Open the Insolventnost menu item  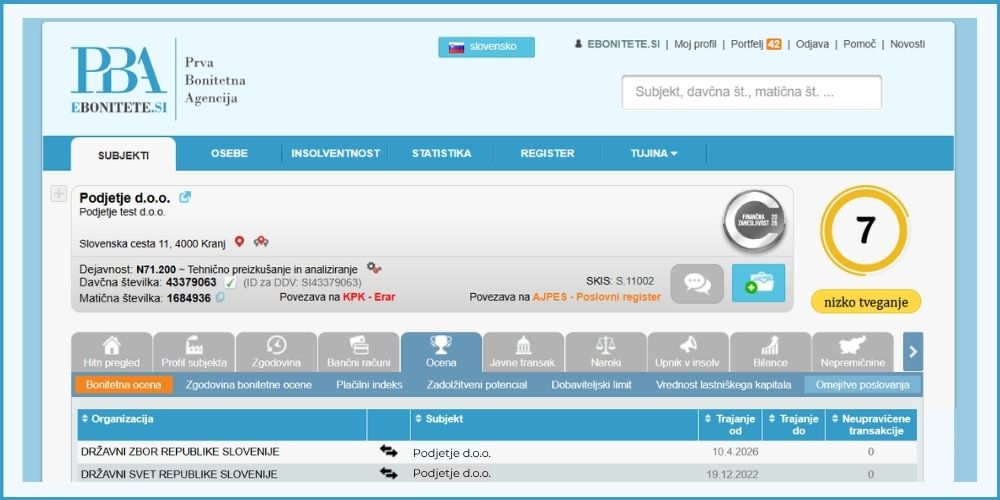pyautogui.click(x=335, y=154)
